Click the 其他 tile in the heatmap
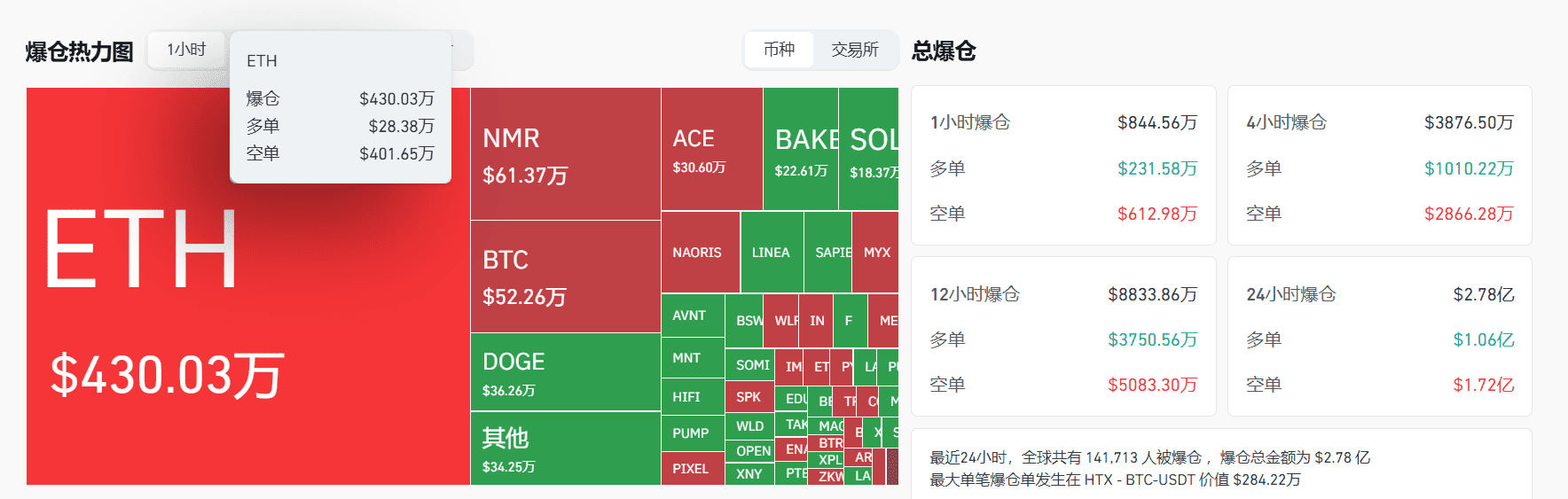Image resolution: width=1568 pixels, height=499 pixels. pyautogui.click(x=566, y=448)
